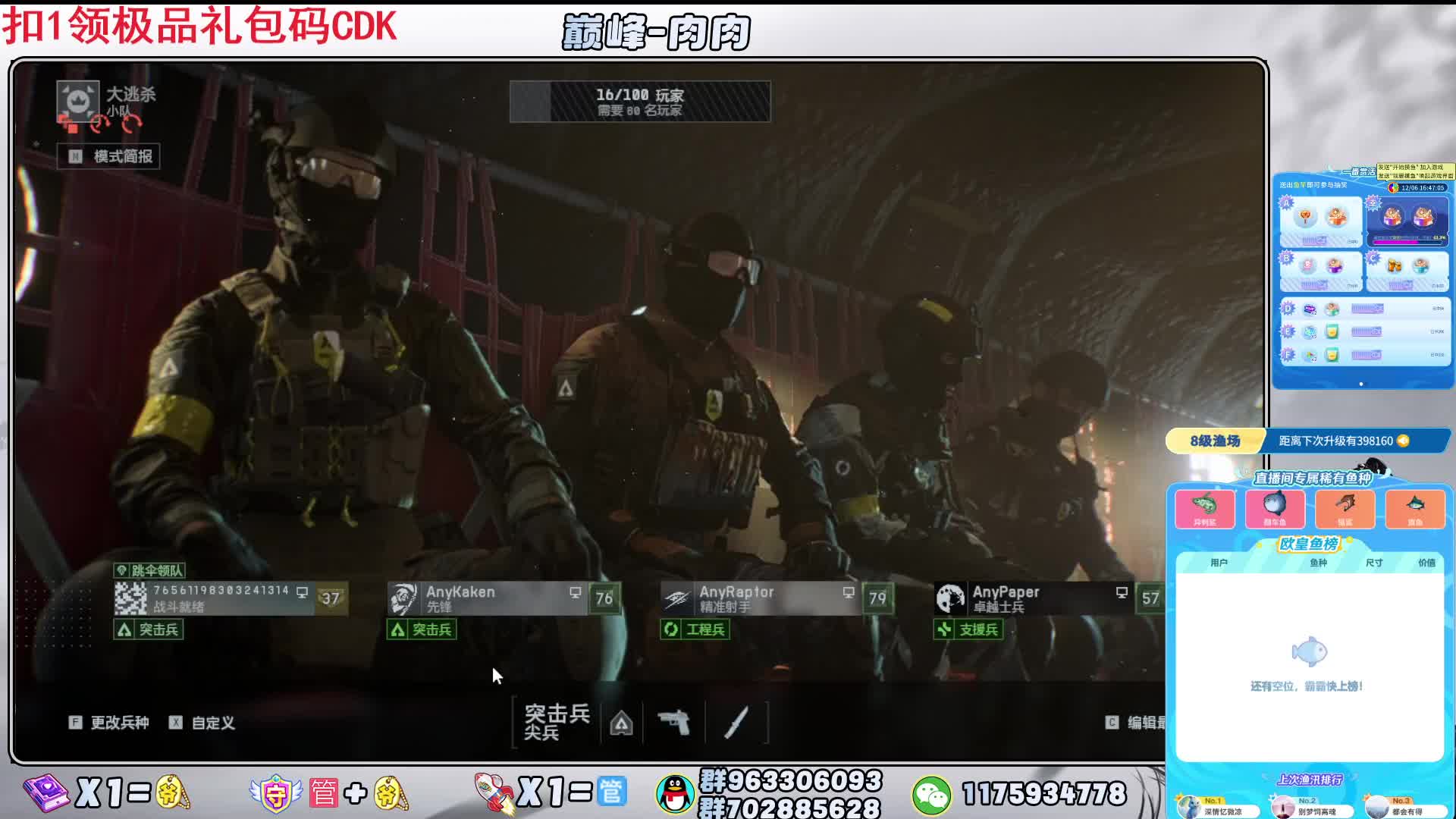Click the QR-code avatar of first player
This screenshot has height=819, width=1456.
[130, 598]
